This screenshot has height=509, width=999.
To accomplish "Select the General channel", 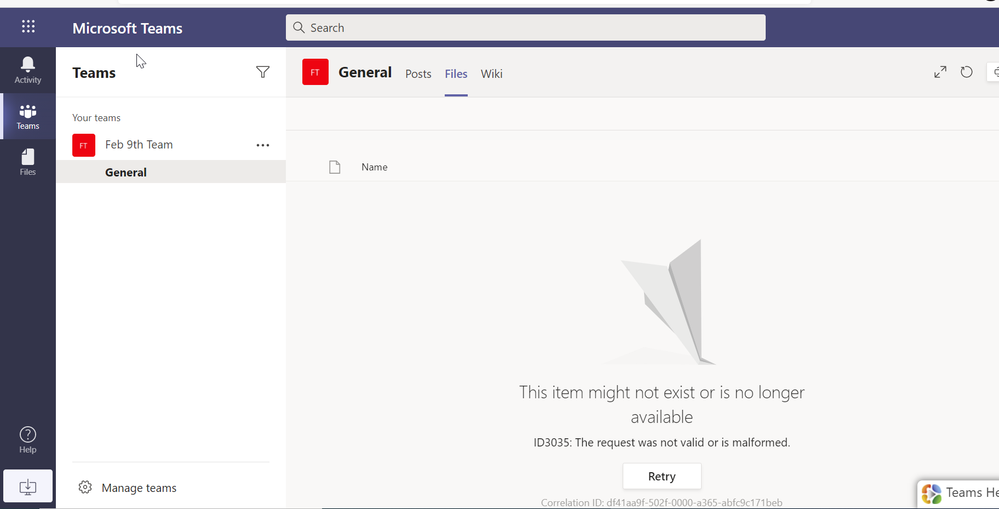I will pos(171,172).
